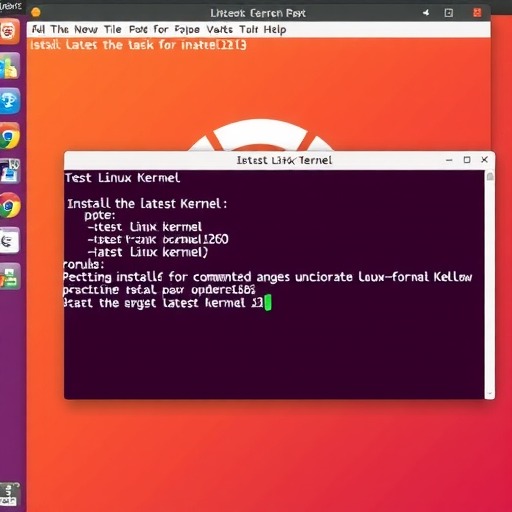Click the 'Itest Lirk Ternel' window title
The image size is (512, 512).
coord(284,160)
